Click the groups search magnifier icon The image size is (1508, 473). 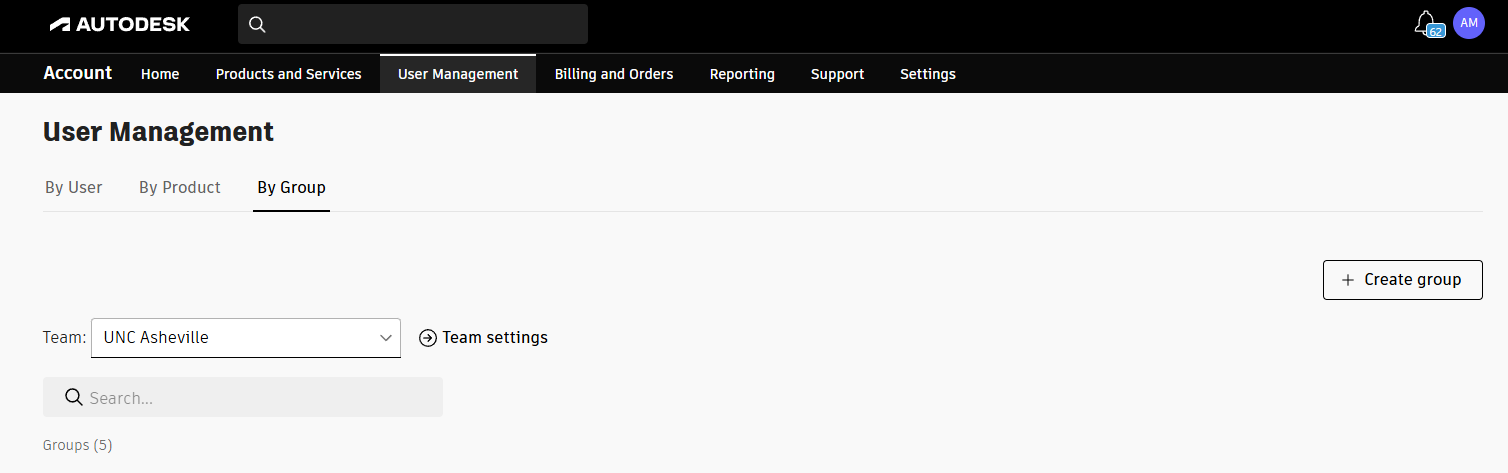pos(73,397)
